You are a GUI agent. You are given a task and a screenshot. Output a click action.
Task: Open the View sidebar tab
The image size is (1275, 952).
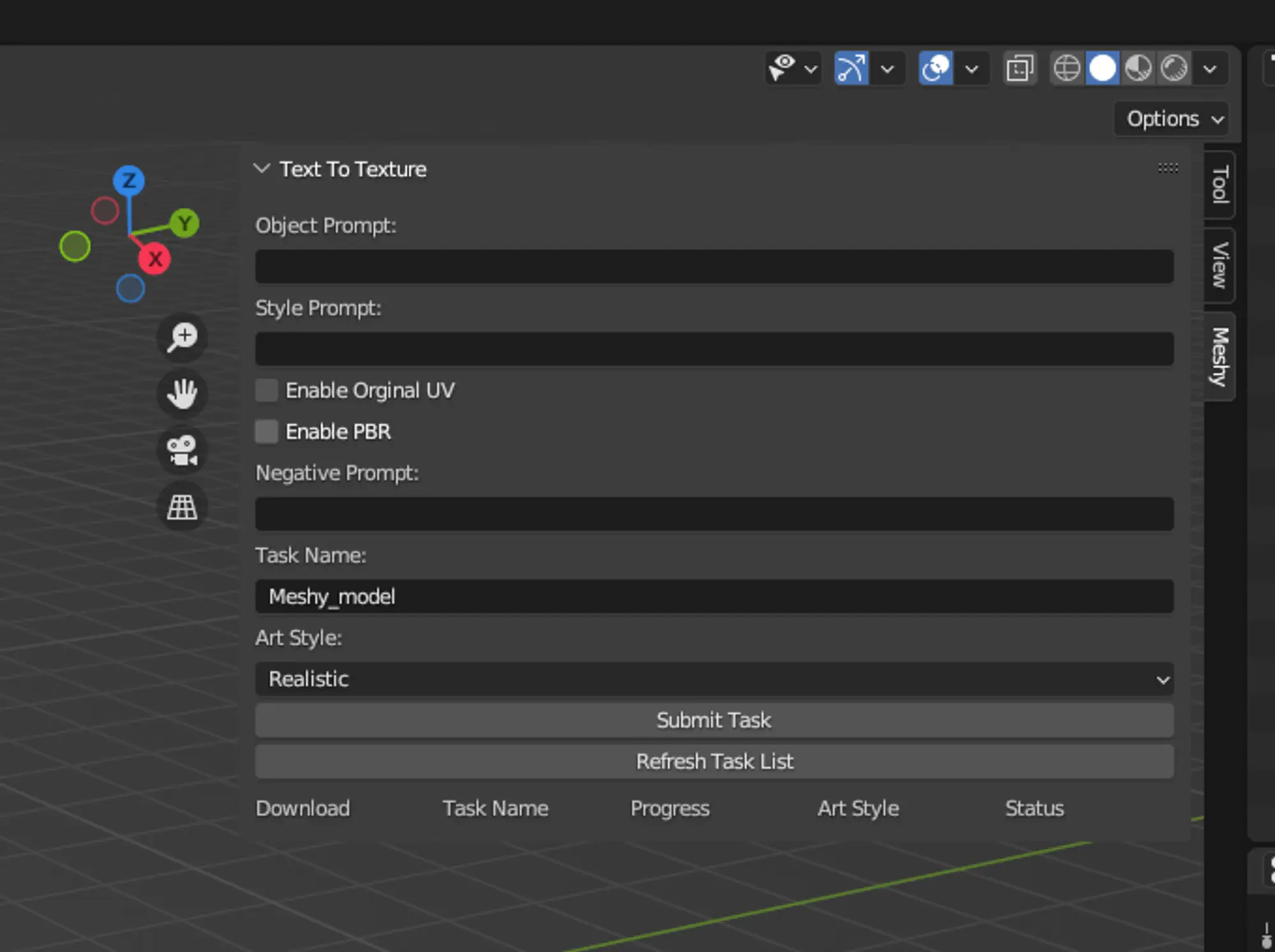pos(1218,266)
